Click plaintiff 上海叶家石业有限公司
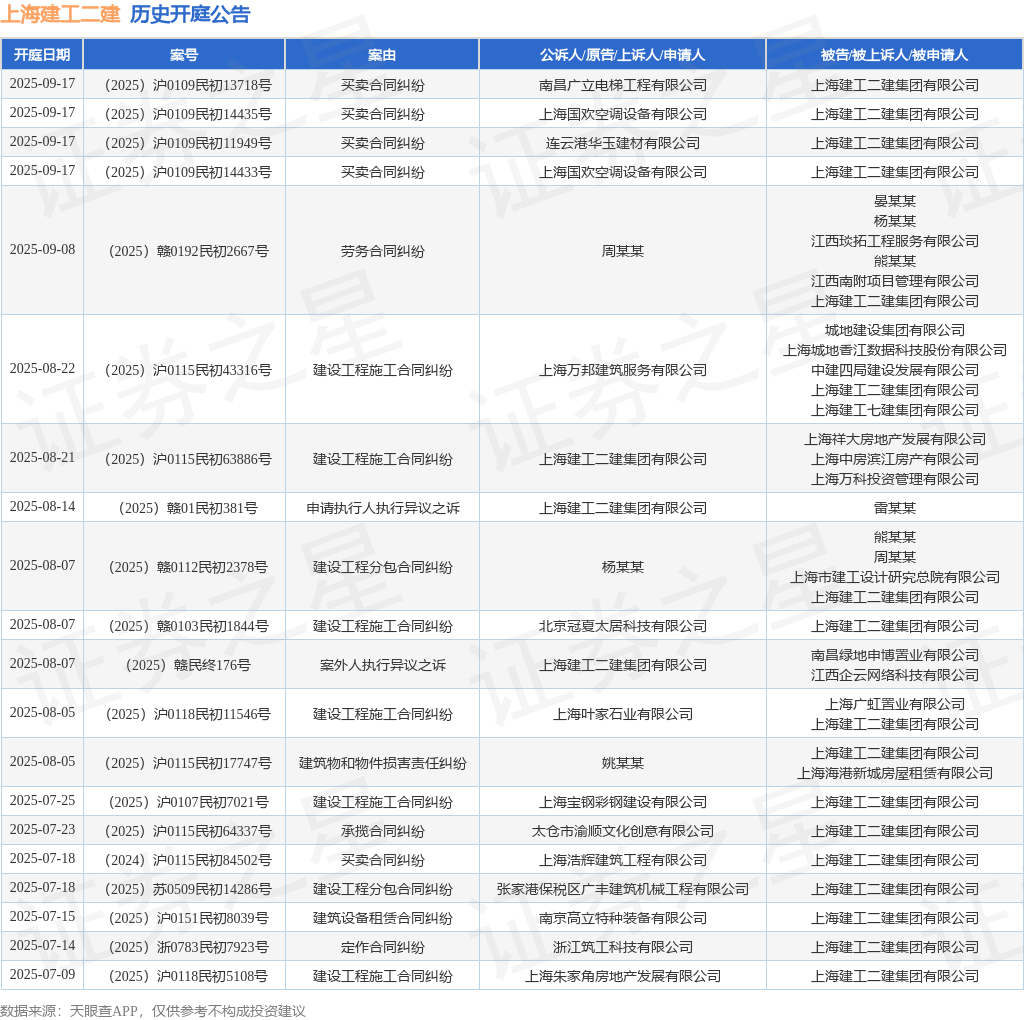This screenshot has width=1024, height=1020. (x=622, y=714)
